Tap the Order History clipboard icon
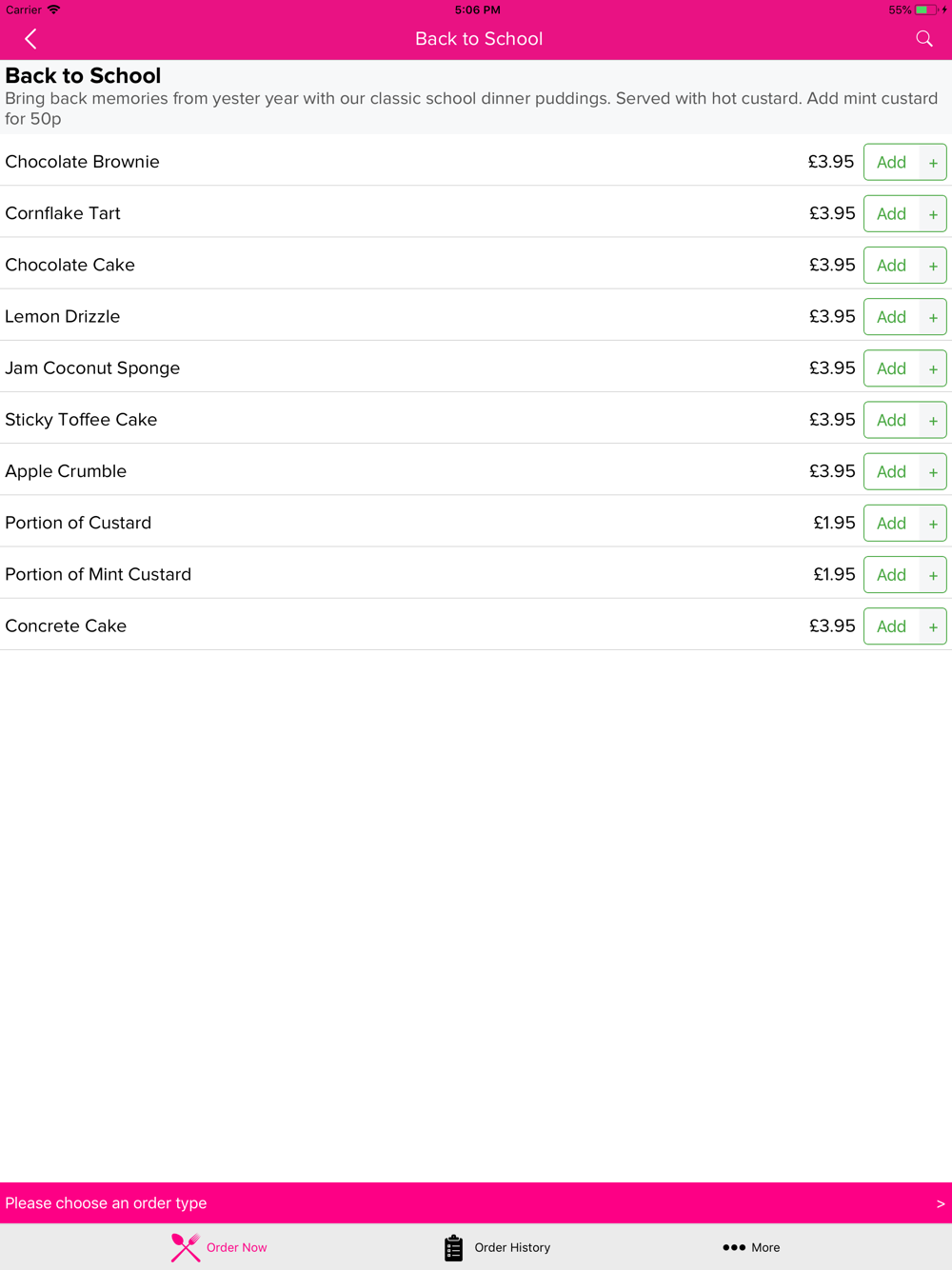952x1270 pixels. click(453, 1247)
